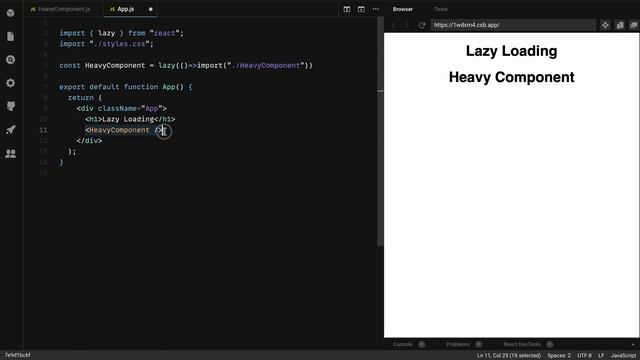The image size is (640, 360).
Task: Open preview in new window icon
Action: click(x=633, y=25)
